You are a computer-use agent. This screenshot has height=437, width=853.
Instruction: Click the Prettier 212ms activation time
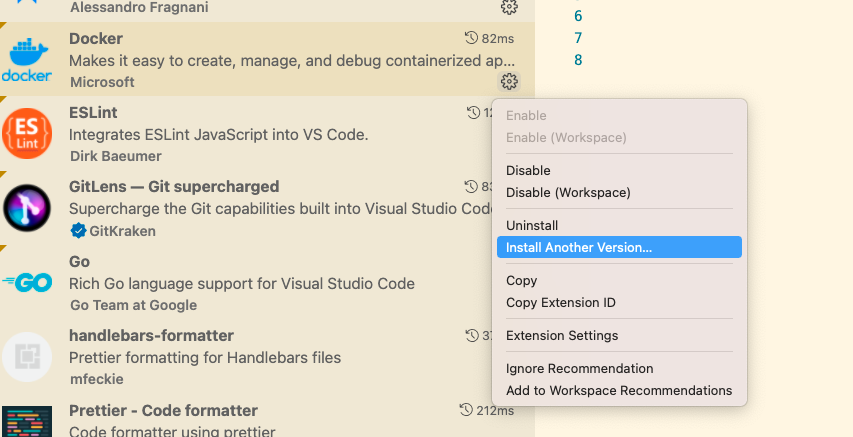(x=495, y=410)
